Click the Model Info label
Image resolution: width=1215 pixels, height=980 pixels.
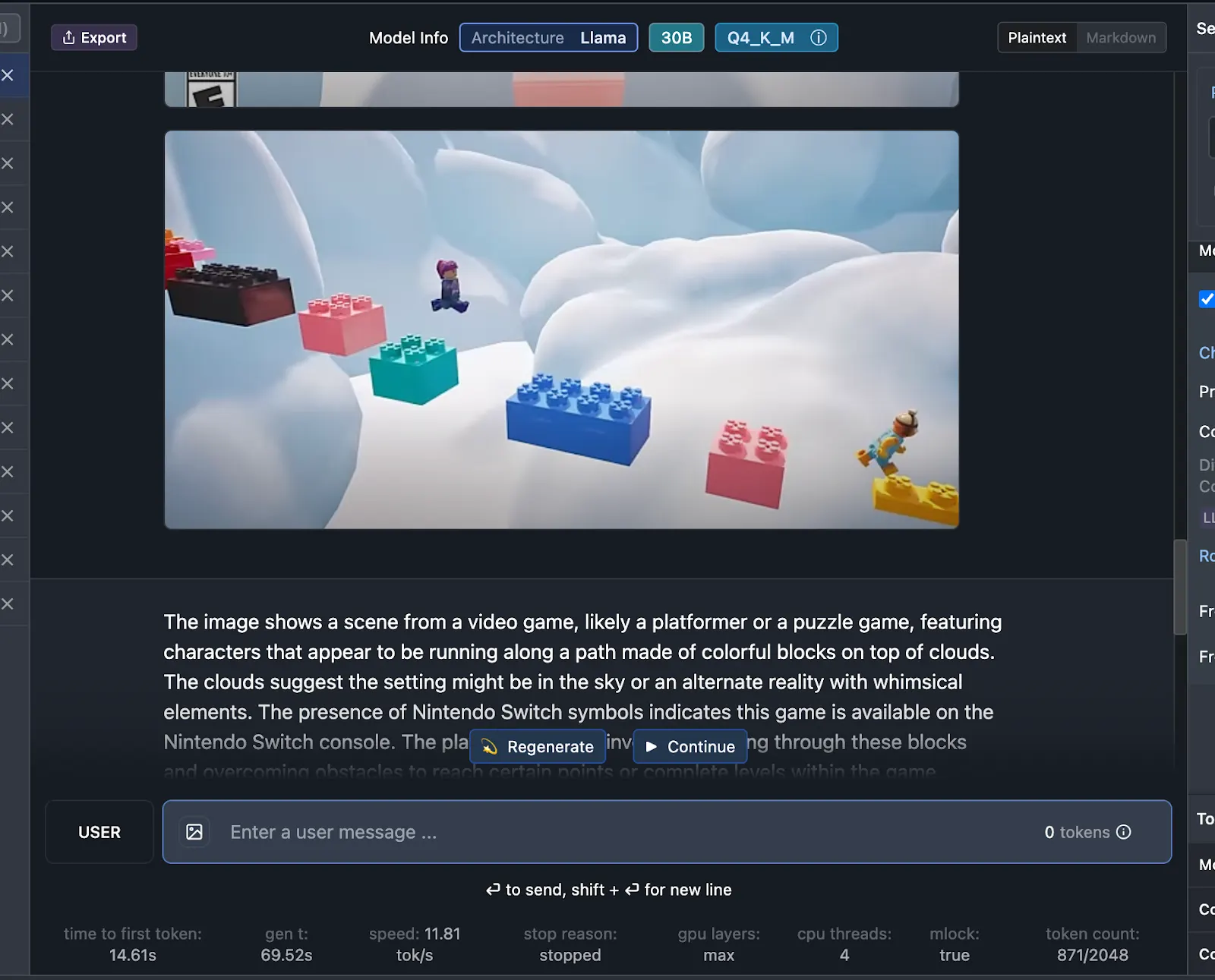[409, 37]
